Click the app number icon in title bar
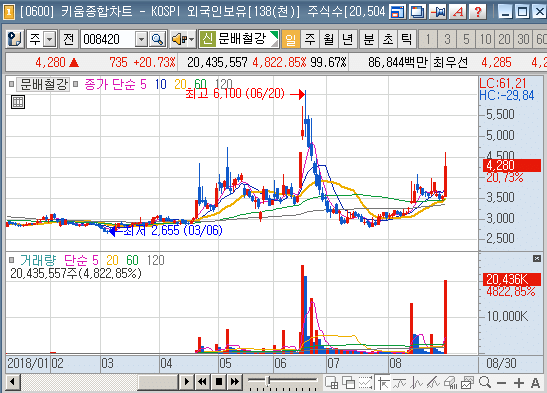The width and height of the screenshot is (547, 393). [9, 12]
